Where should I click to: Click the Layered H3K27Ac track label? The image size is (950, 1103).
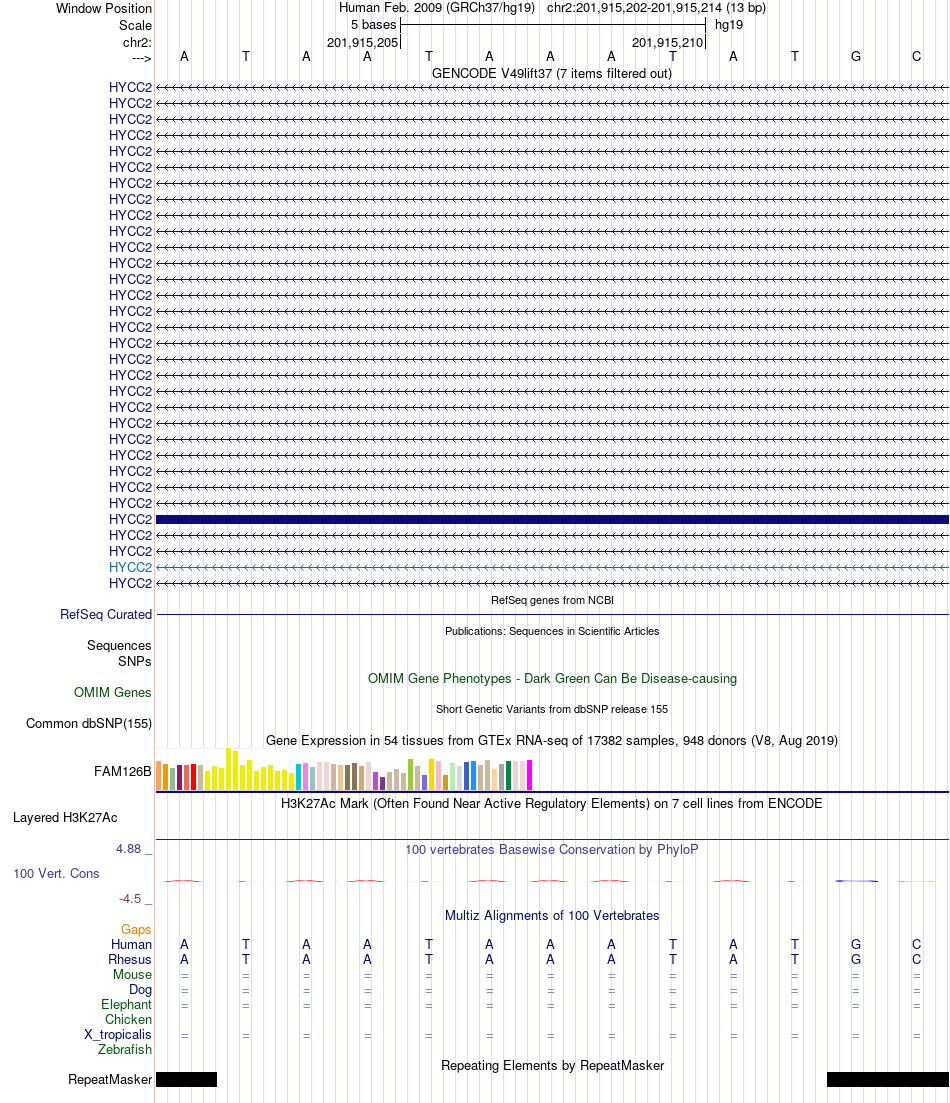65,817
